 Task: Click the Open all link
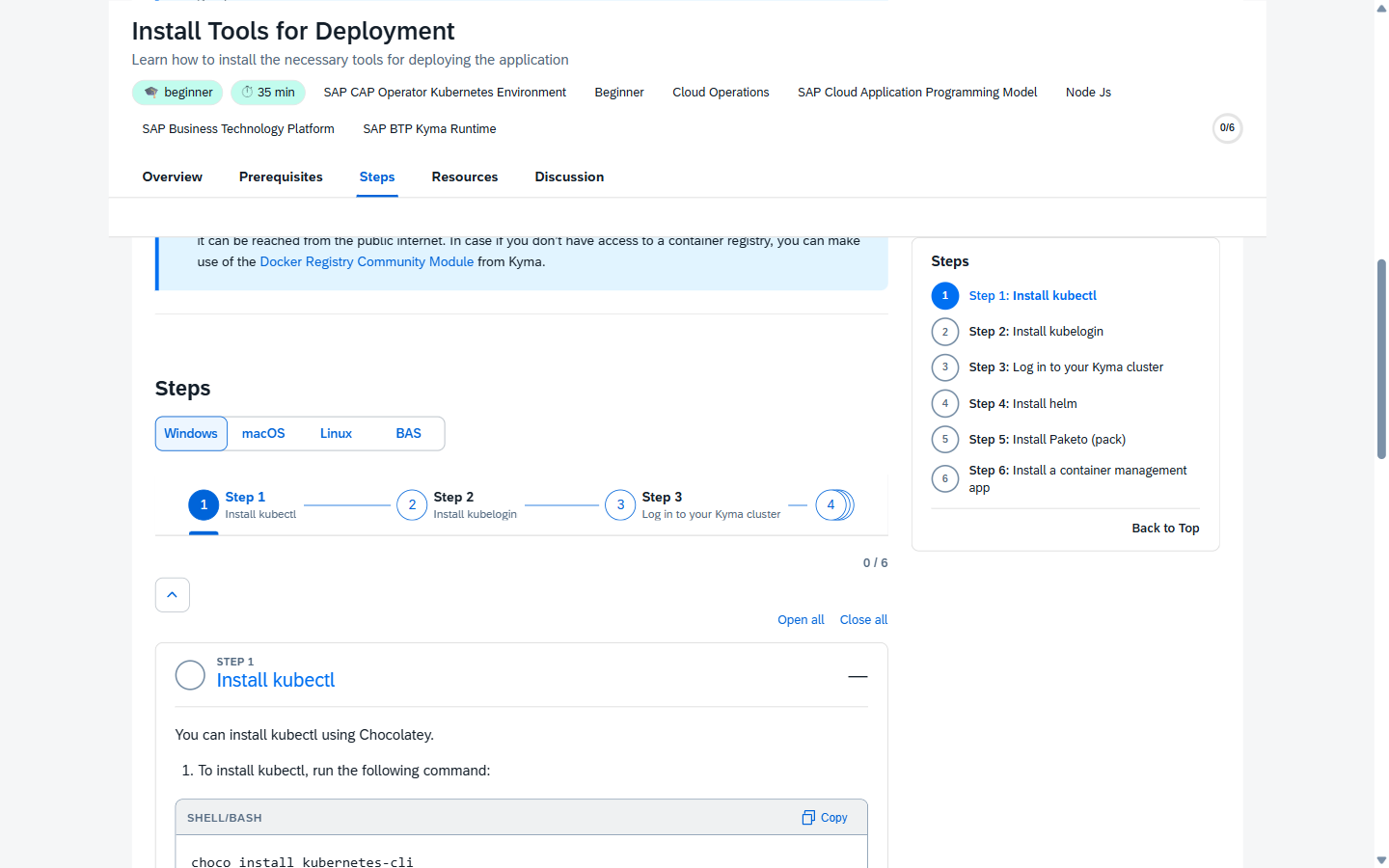click(x=801, y=620)
